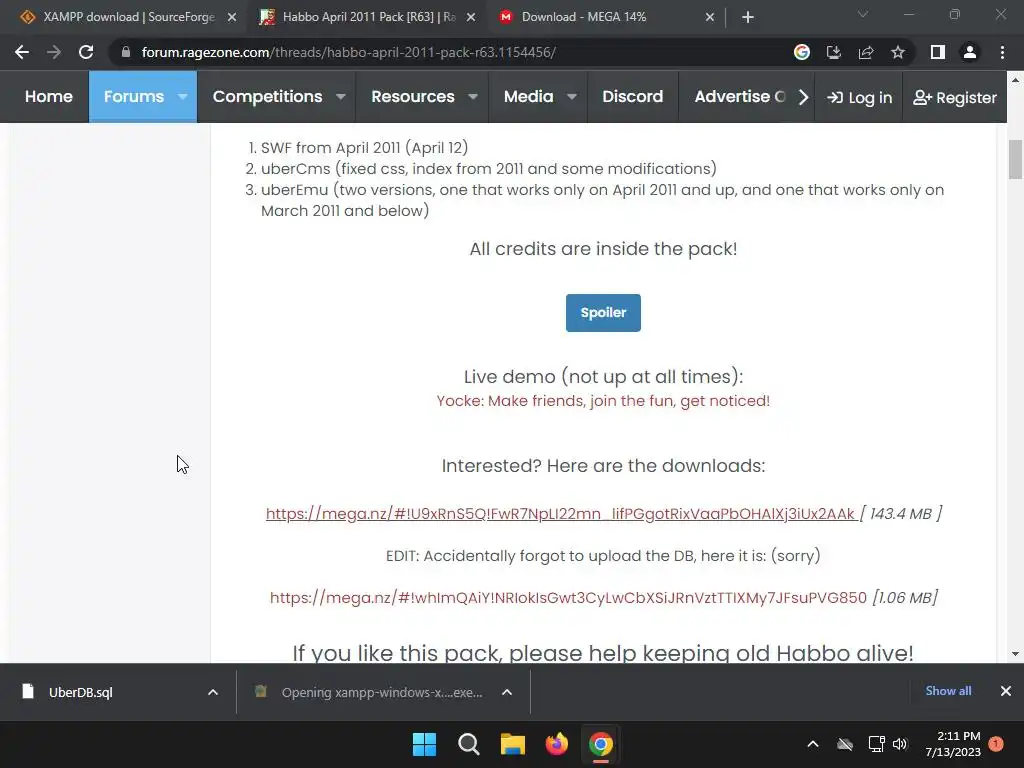Expand UberDB.sql download options chevron
The image size is (1024, 768).
[x=213, y=692]
